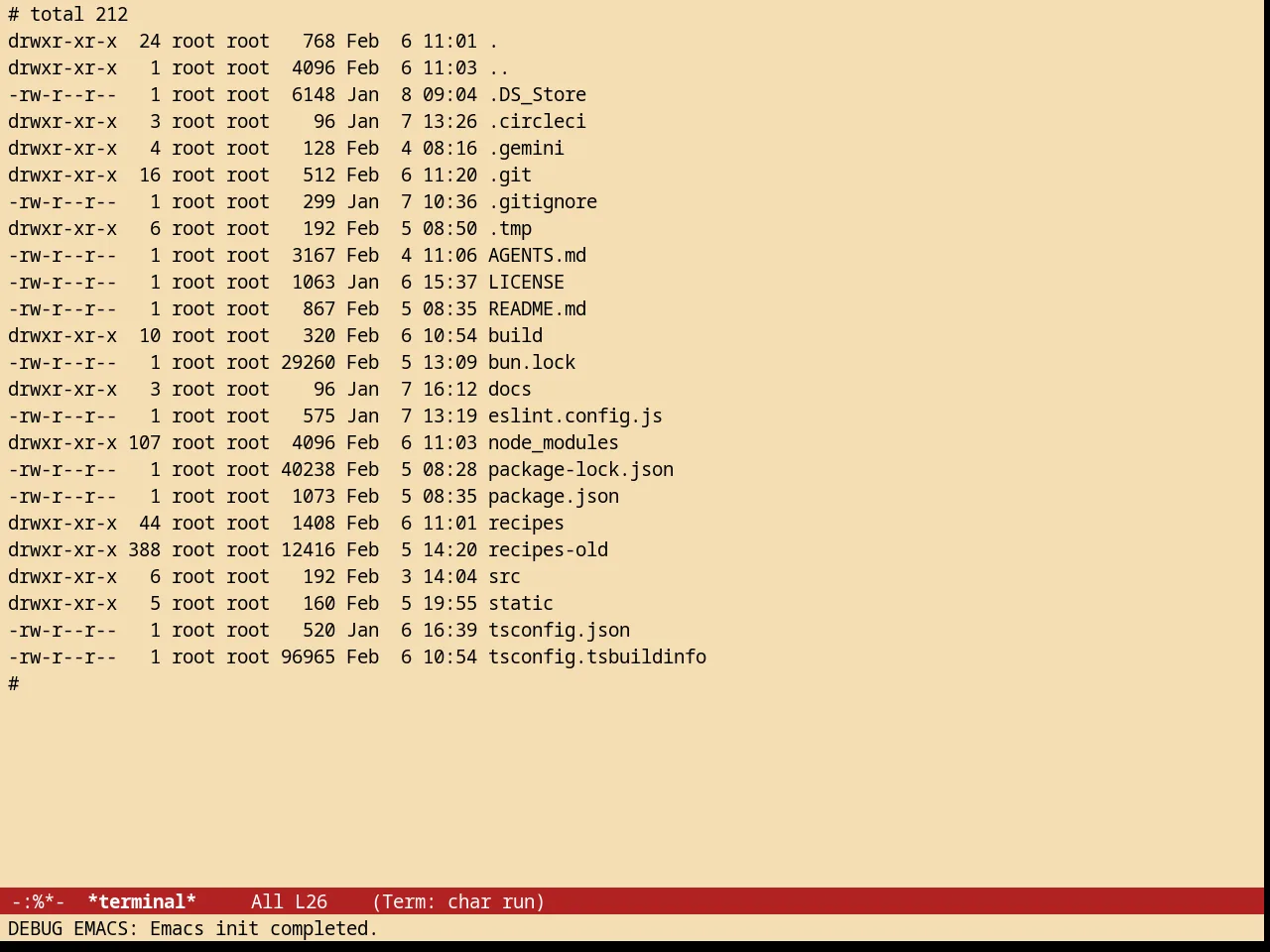Viewport: 1270px width, 952px height.
Task: Click the package-lock.json file name
Action: (580, 469)
